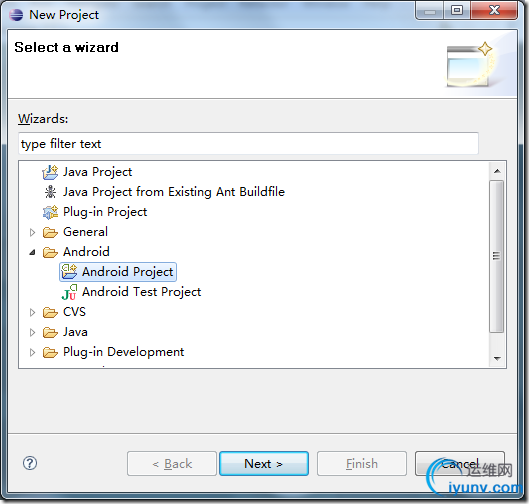The width and height of the screenshot is (529, 504).
Task: Expand the CVS category
Action: 32,312
